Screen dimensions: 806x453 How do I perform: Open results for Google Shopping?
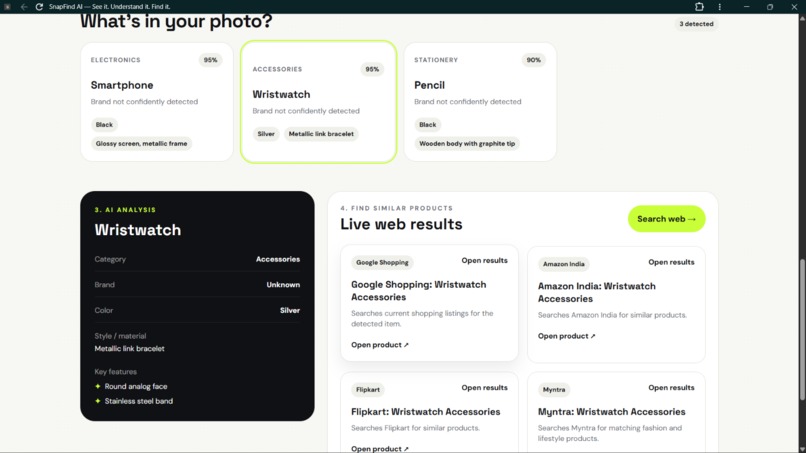click(x=484, y=261)
